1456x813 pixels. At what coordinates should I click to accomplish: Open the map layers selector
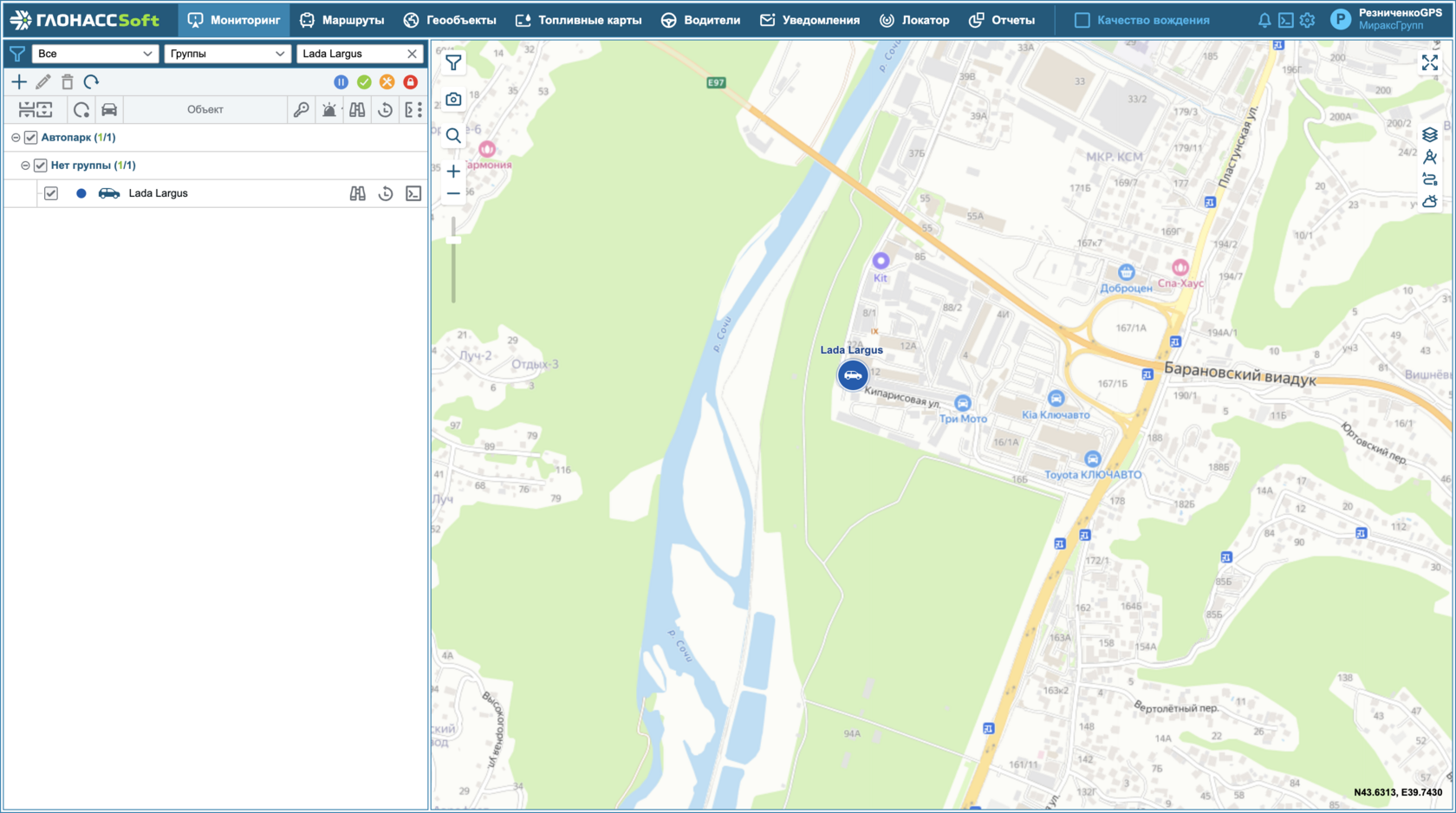click(1430, 134)
